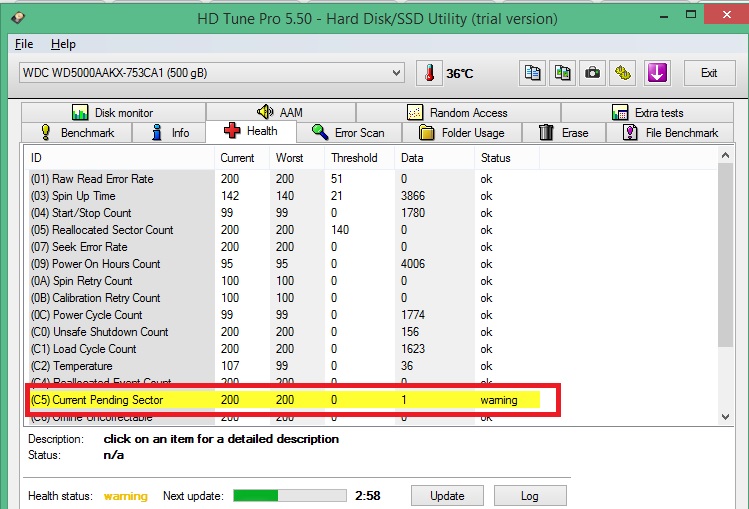Switch to the Folder Usage tab
This screenshot has width=749, height=509.
pyautogui.click(x=462, y=132)
